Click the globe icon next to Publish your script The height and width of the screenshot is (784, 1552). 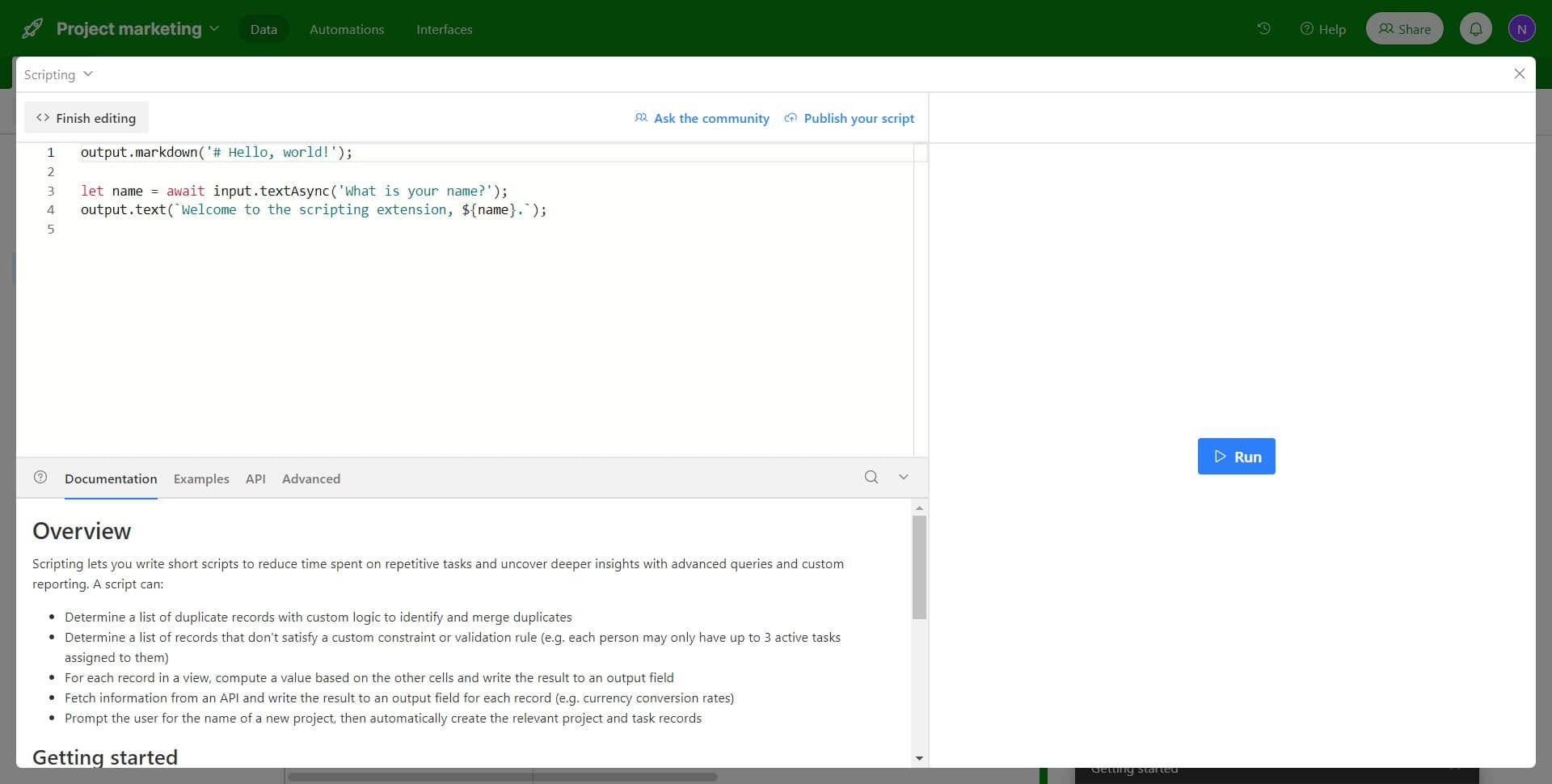(x=791, y=118)
